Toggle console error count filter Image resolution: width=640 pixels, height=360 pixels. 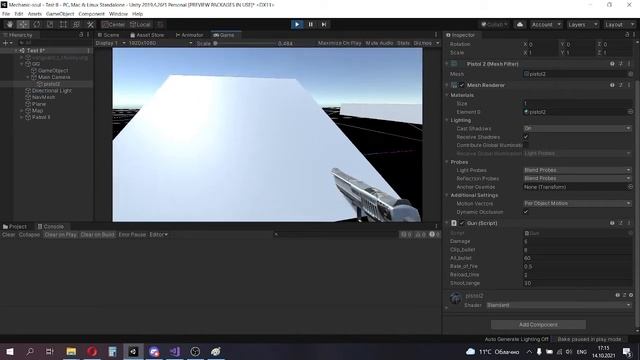434,234
